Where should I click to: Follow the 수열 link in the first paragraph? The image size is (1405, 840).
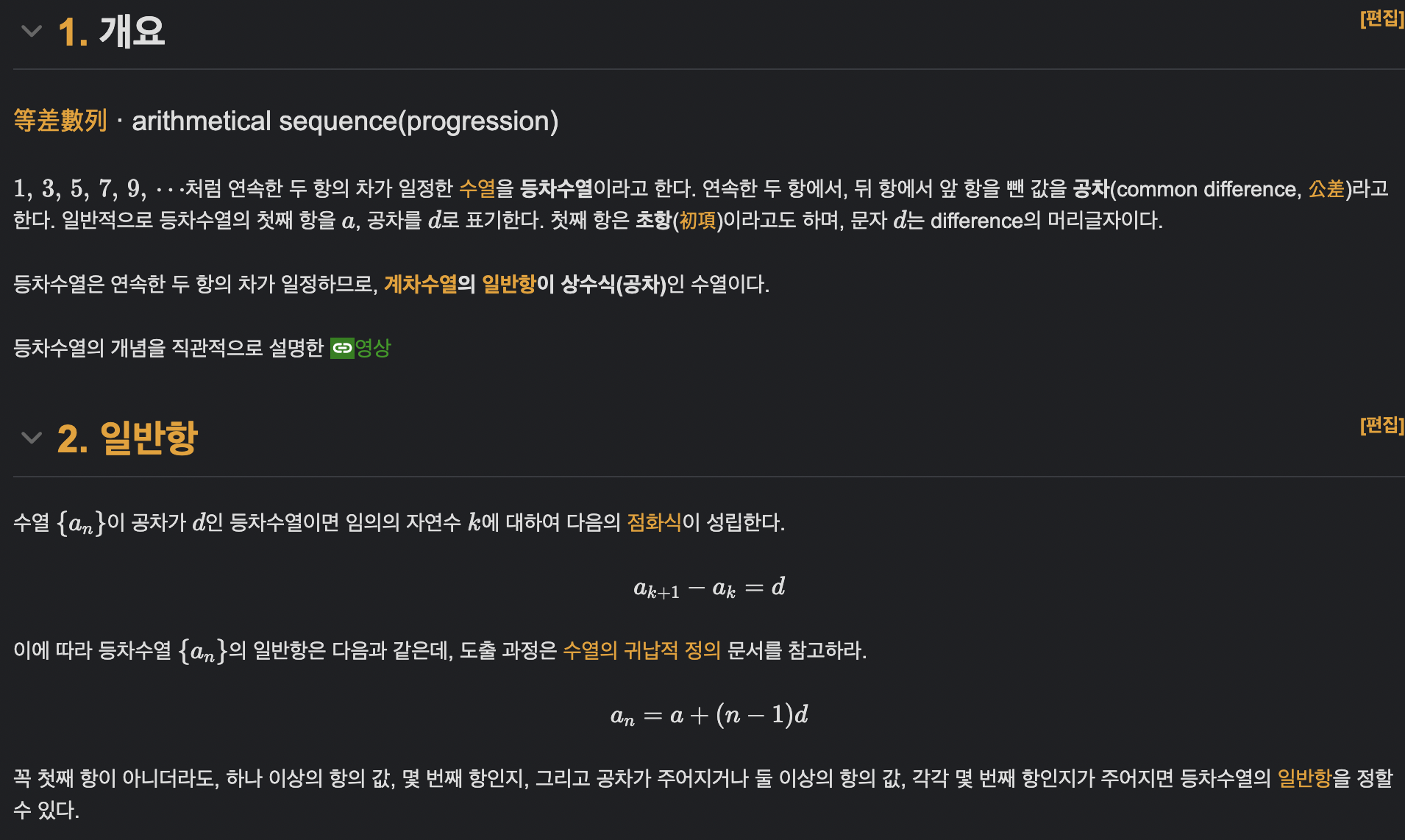tap(477, 188)
